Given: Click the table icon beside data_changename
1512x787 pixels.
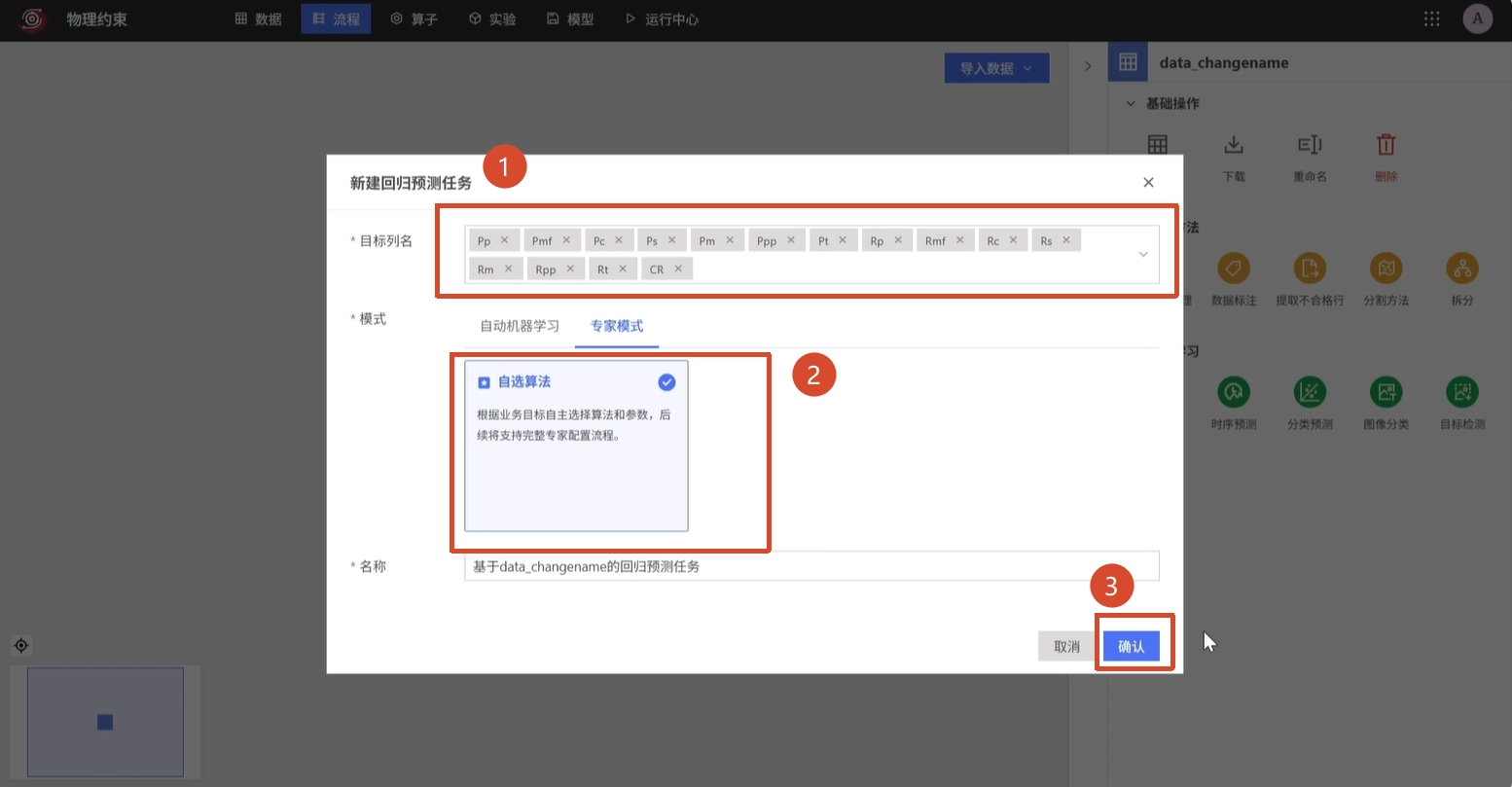Looking at the screenshot, I should [x=1128, y=62].
